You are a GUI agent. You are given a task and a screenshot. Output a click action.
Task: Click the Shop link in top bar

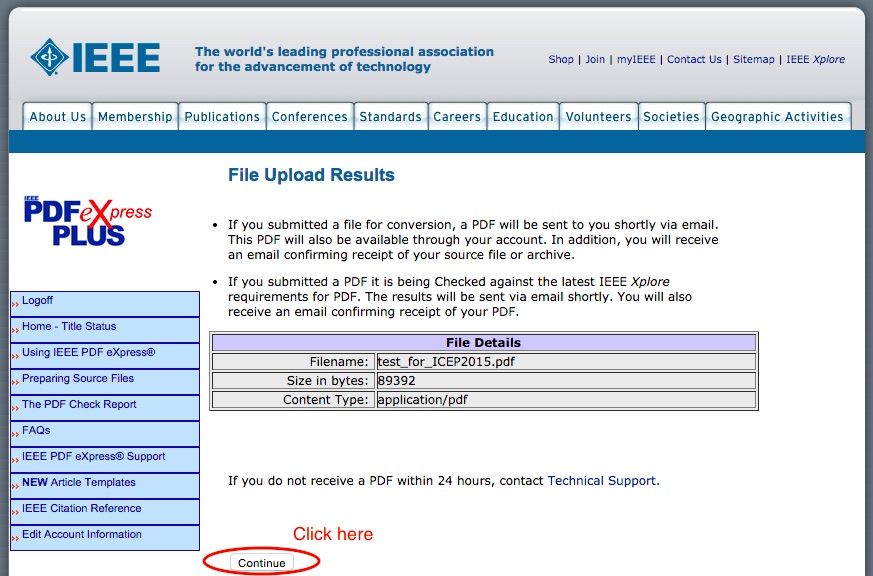tap(561, 60)
